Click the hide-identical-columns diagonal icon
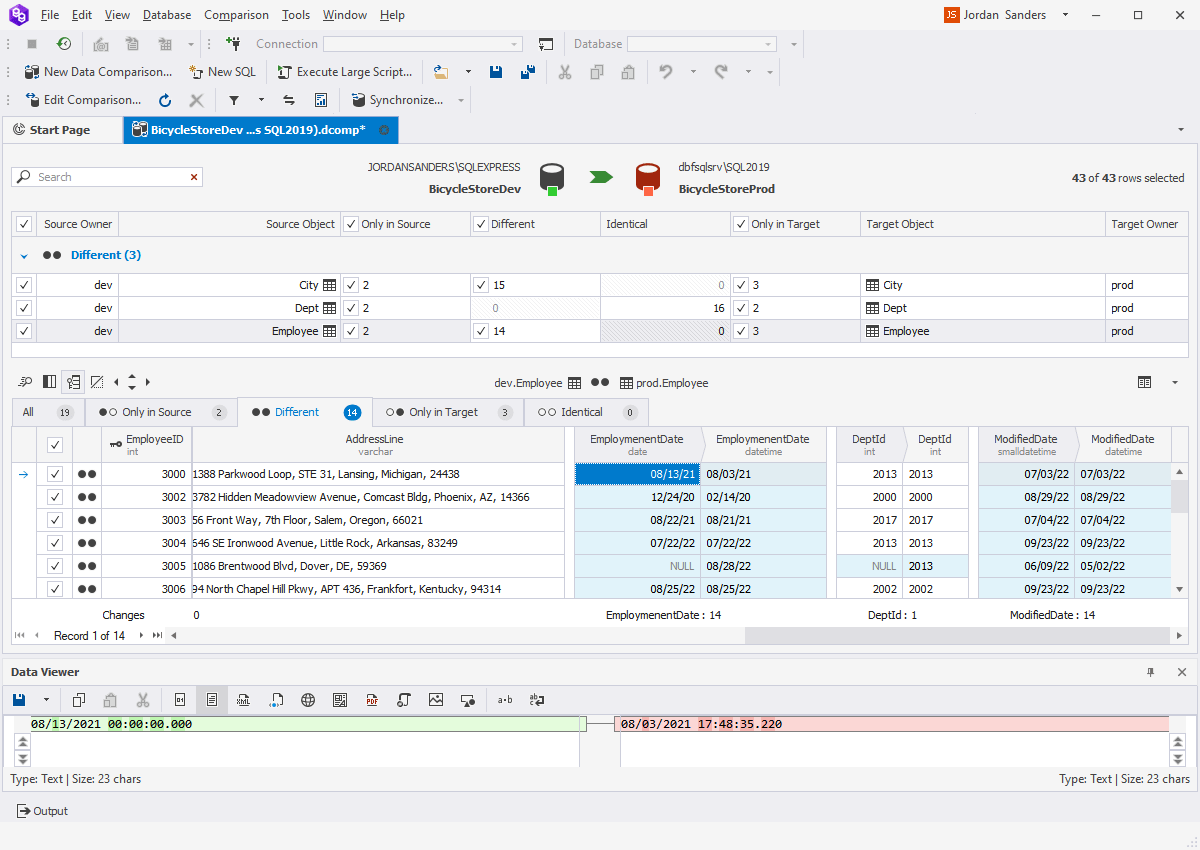 (x=96, y=382)
